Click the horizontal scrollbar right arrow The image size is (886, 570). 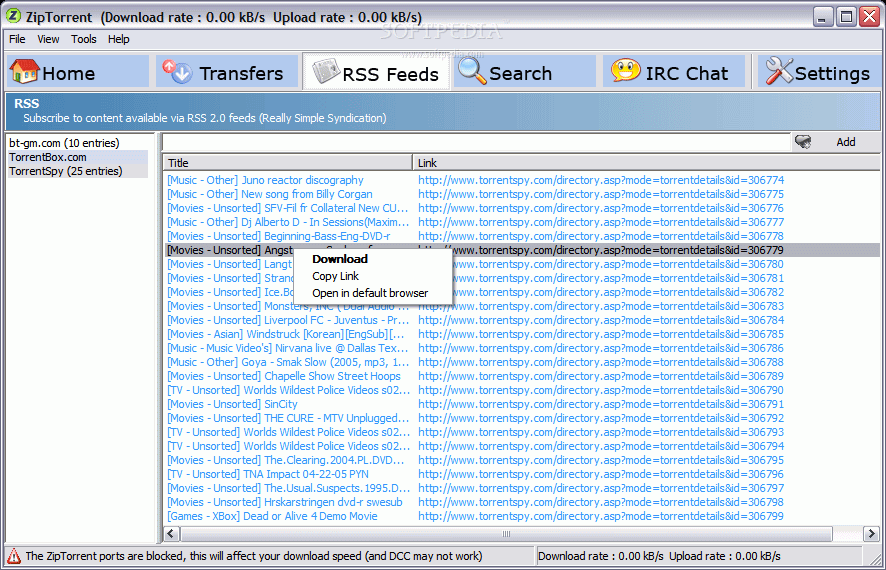point(871,533)
